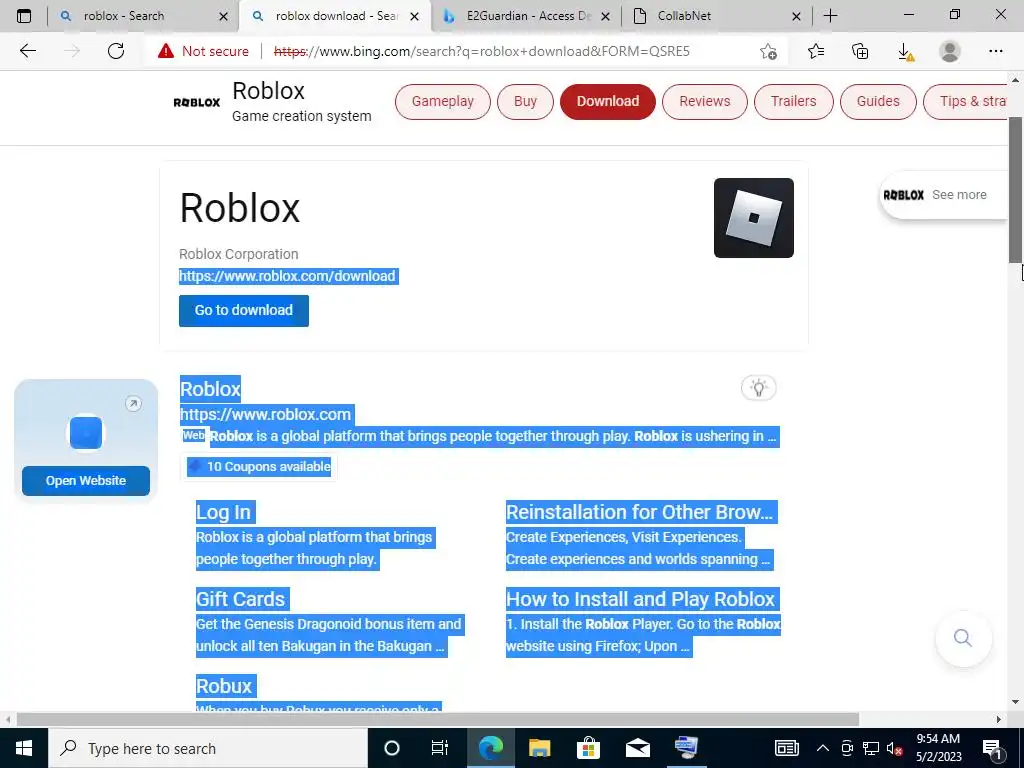Reload the page with the refresh icon

tap(116, 51)
